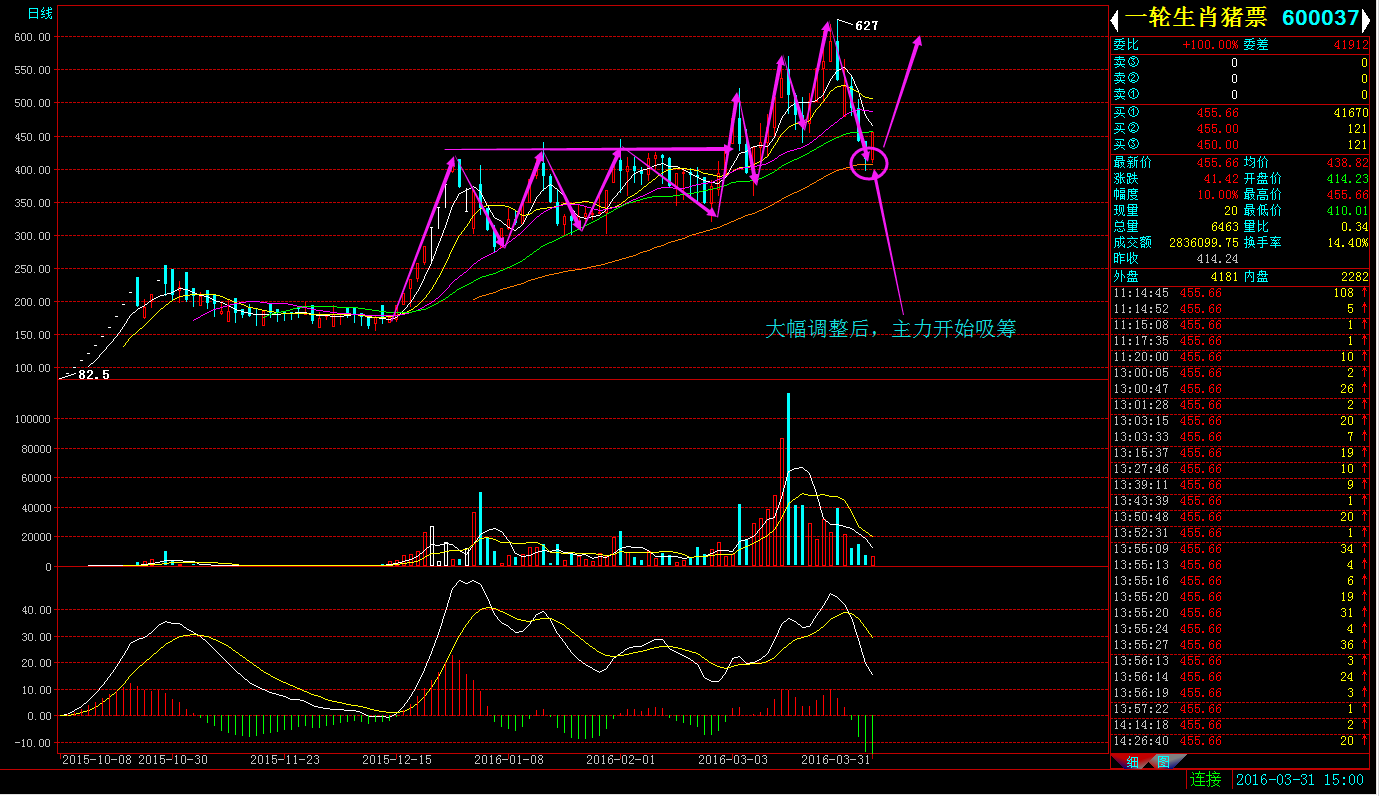Select the 委比 +100.00% value
The image size is (1379, 796).
point(1210,45)
